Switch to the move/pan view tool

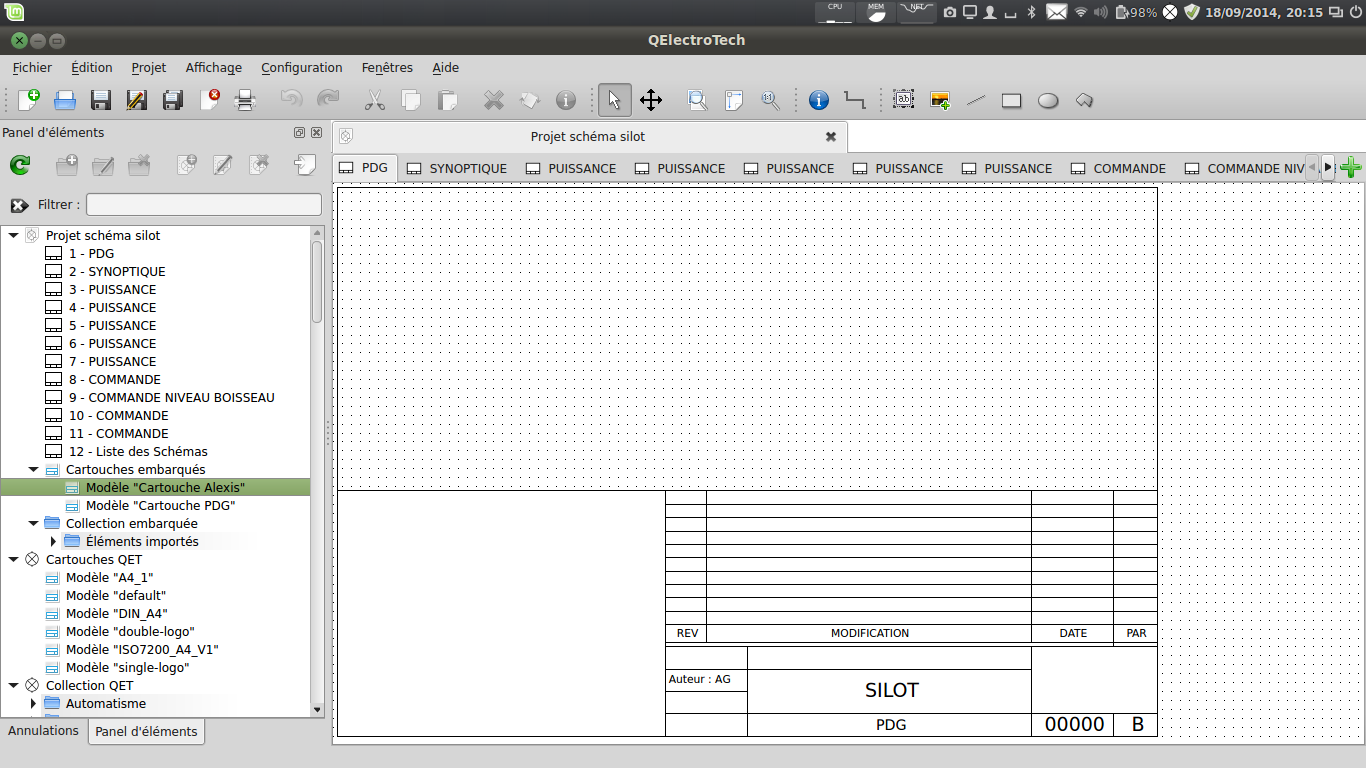[x=650, y=100]
